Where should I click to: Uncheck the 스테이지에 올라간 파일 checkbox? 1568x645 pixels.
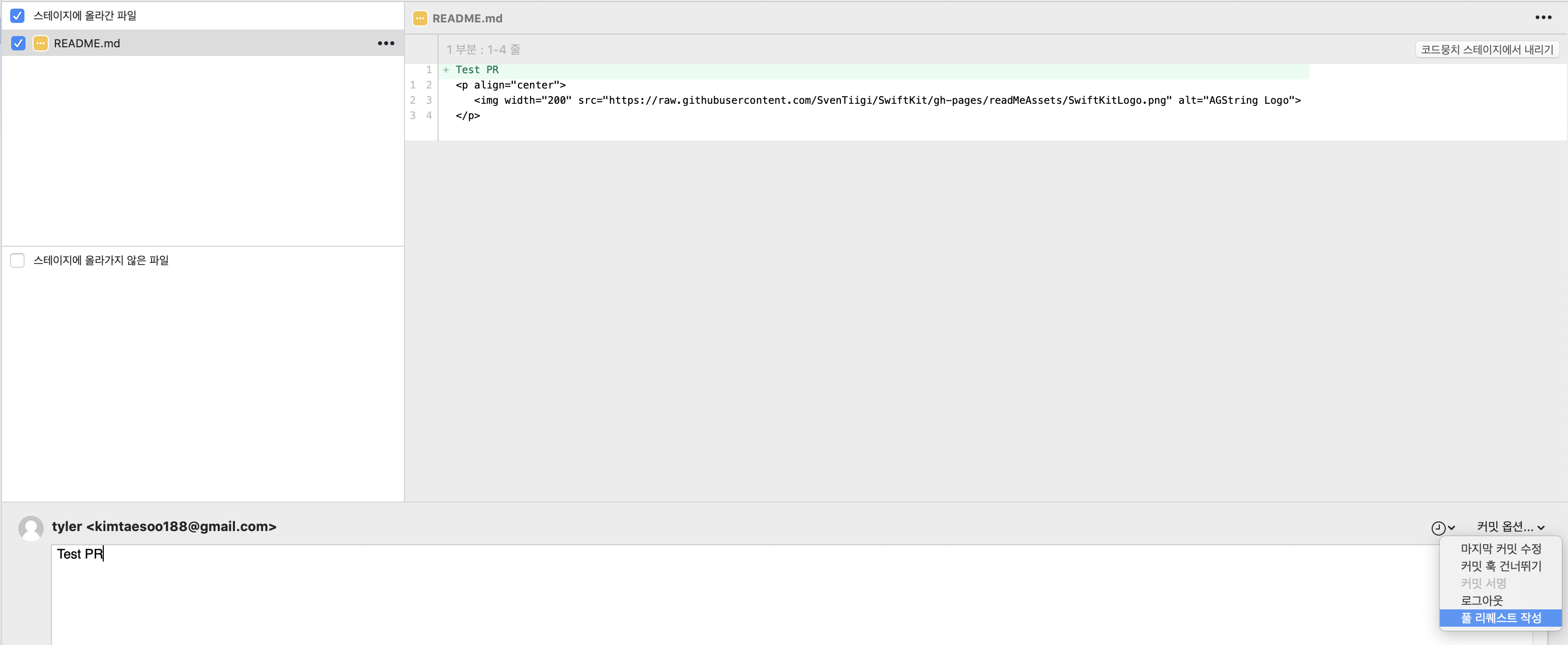tap(18, 15)
